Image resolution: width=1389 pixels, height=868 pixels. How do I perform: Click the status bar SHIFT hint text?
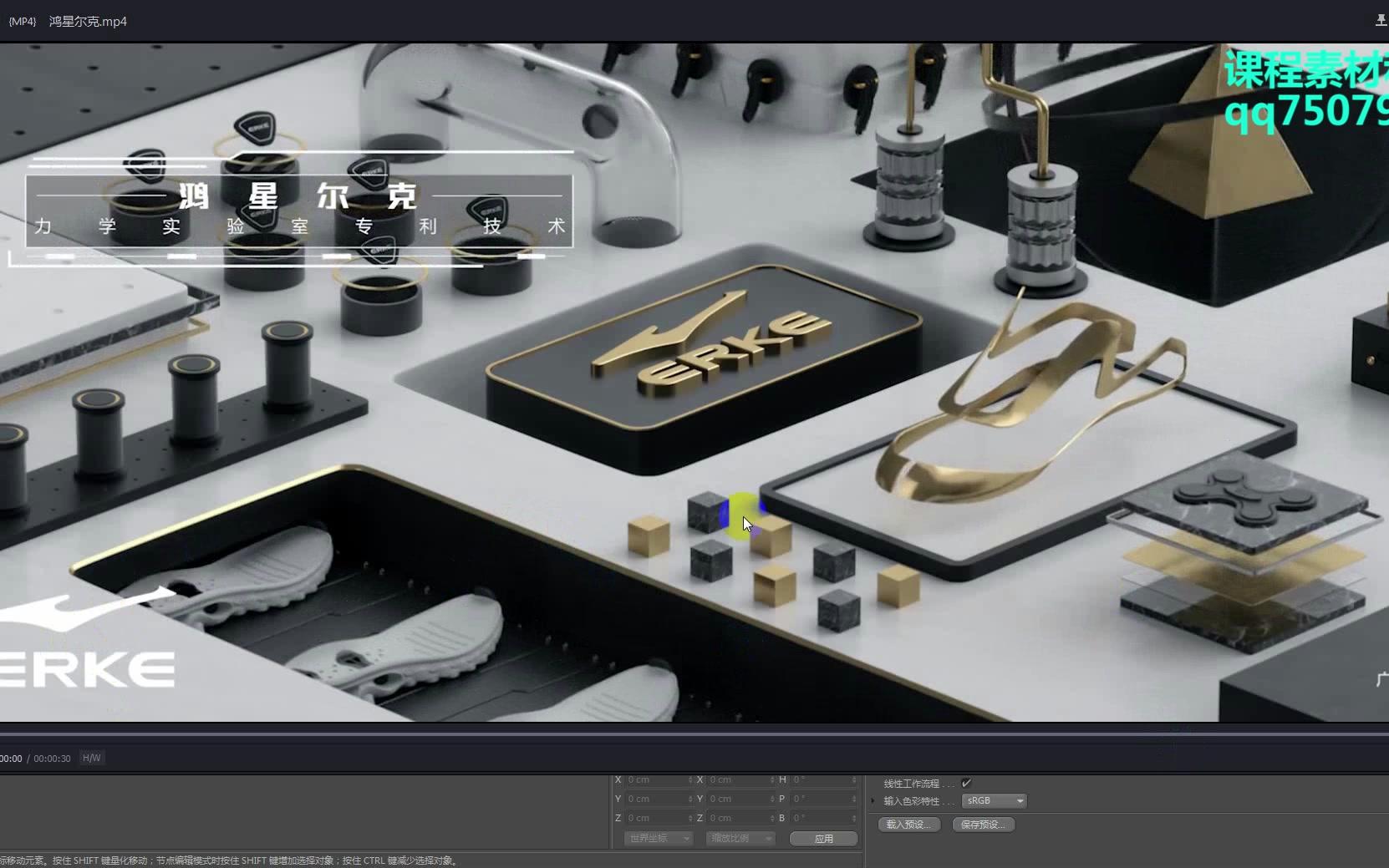point(231,860)
